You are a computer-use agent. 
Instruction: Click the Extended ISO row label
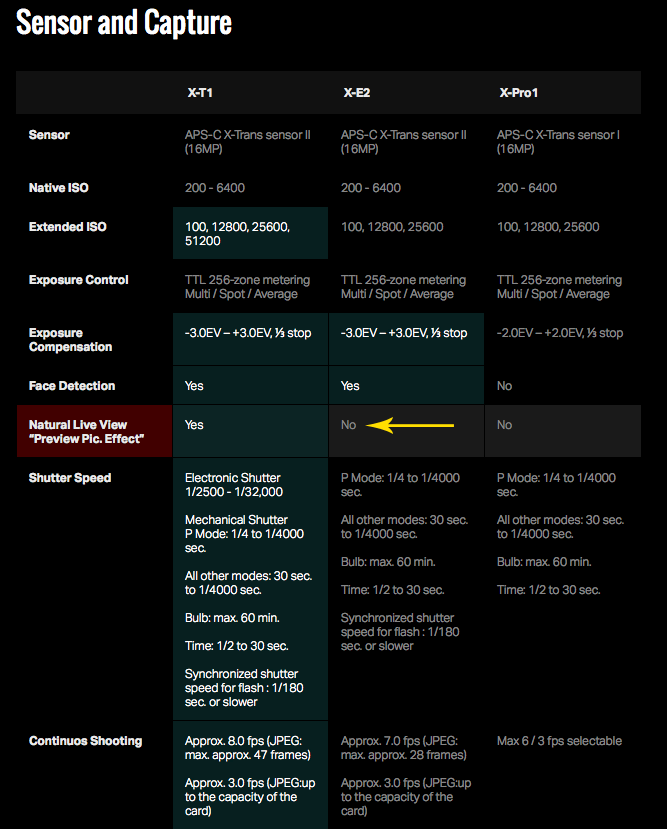[x=67, y=227]
